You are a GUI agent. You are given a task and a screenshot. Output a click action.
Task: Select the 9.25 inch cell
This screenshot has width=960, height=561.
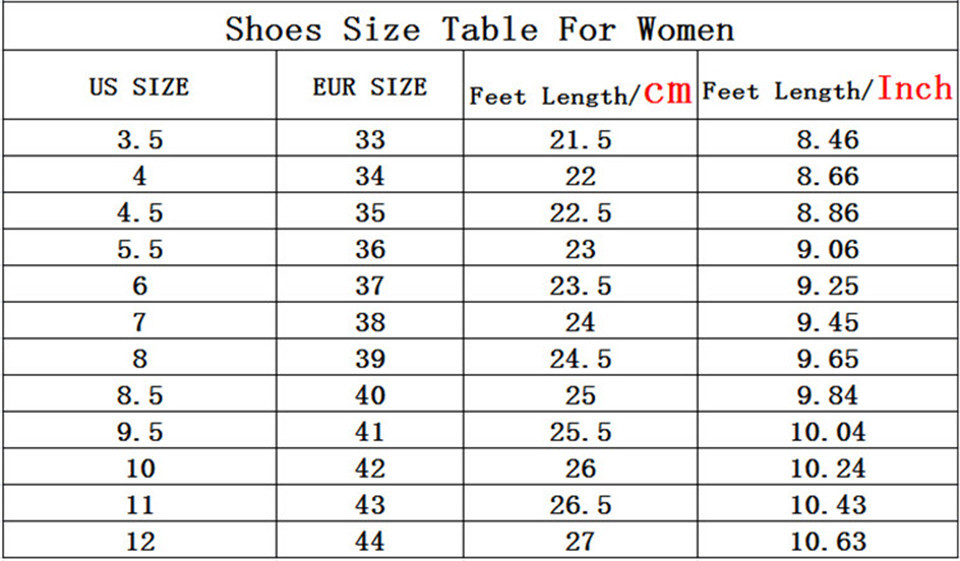[x=827, y=286]
